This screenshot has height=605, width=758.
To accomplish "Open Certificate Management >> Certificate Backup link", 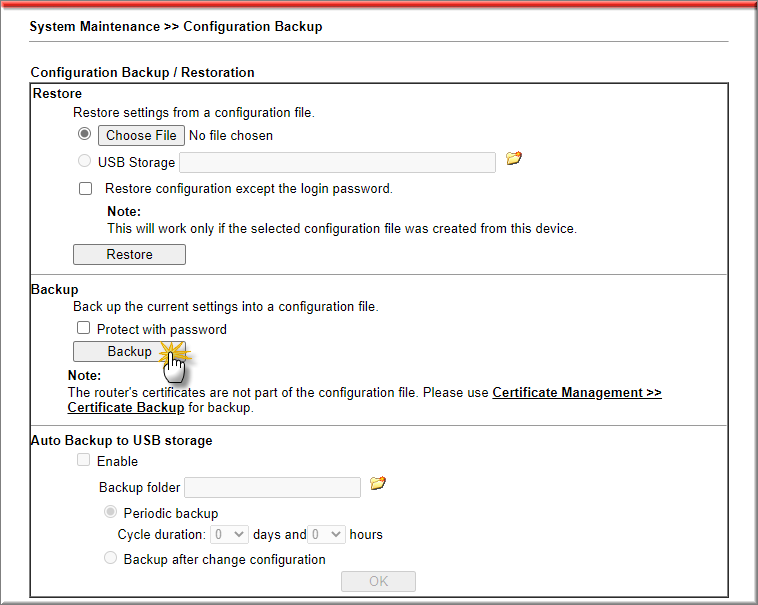I will [577, 392].
